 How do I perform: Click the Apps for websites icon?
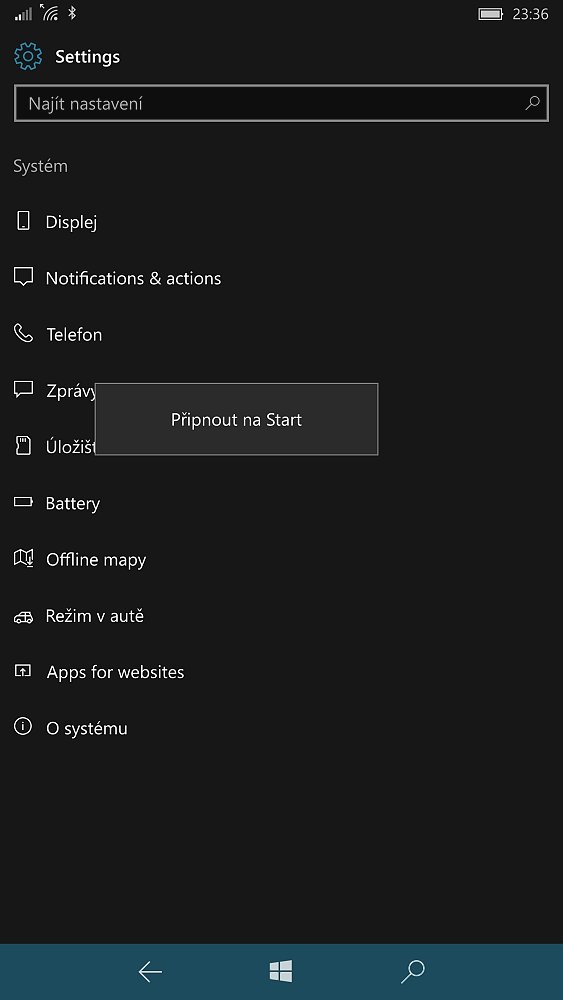click(23, 671)
